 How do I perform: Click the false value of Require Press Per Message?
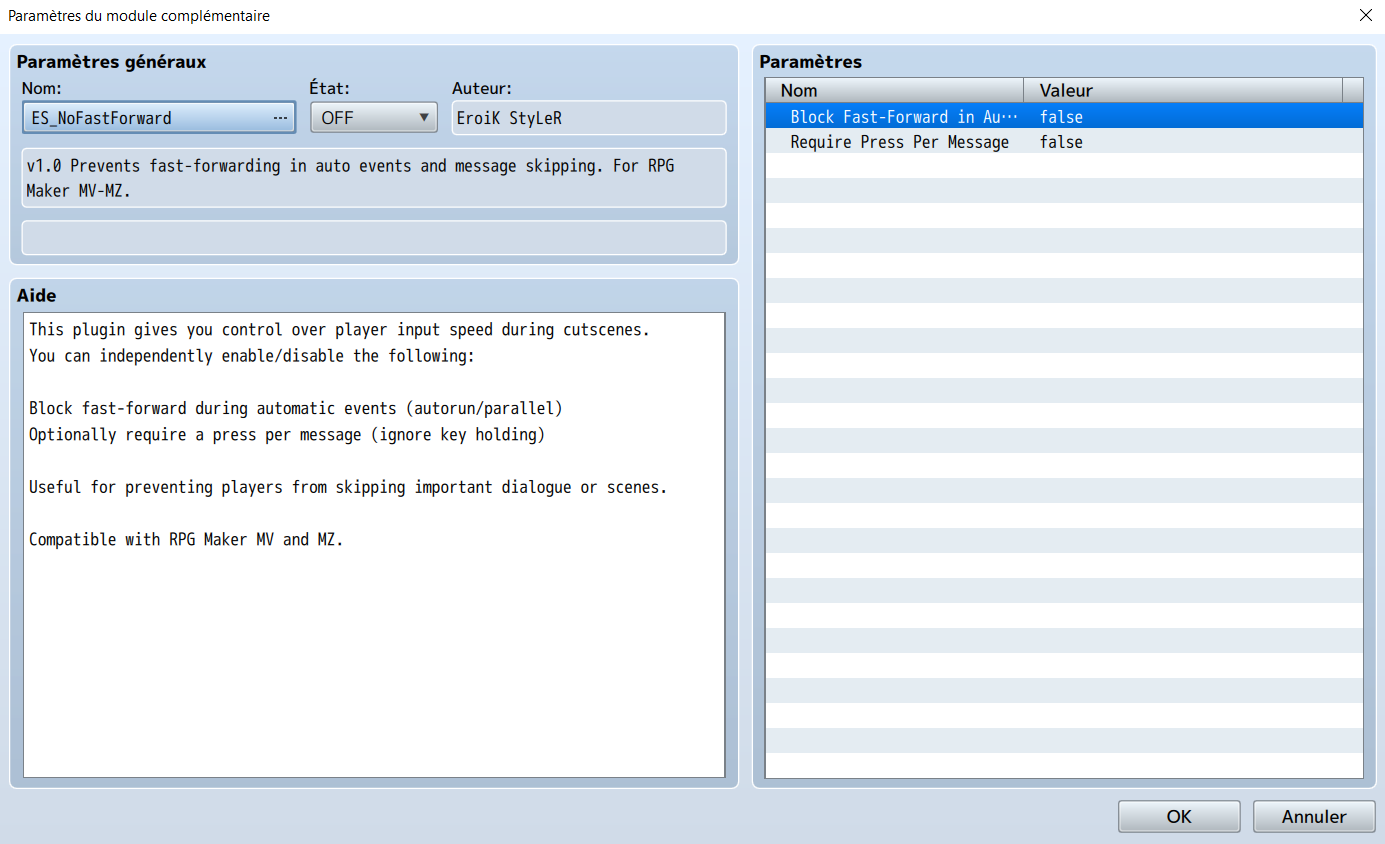pyautogui.click(x=1061, y=142)
